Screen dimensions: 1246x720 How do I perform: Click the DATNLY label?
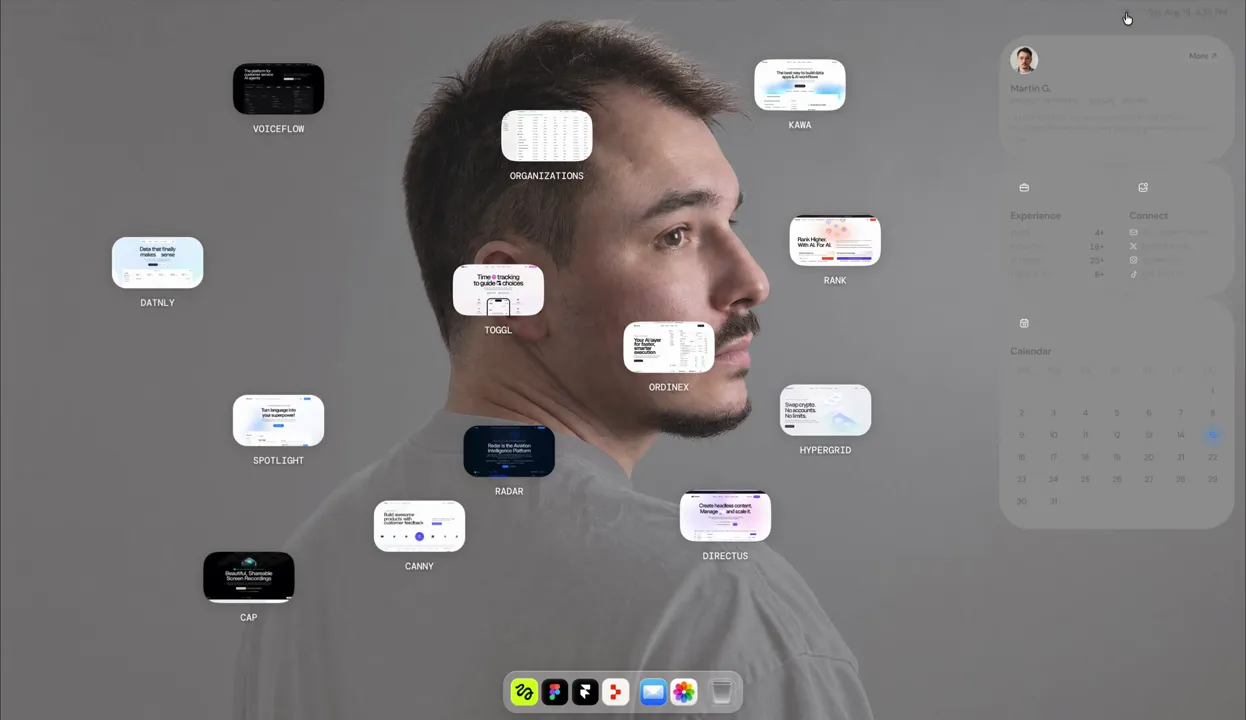pos(157,303)
